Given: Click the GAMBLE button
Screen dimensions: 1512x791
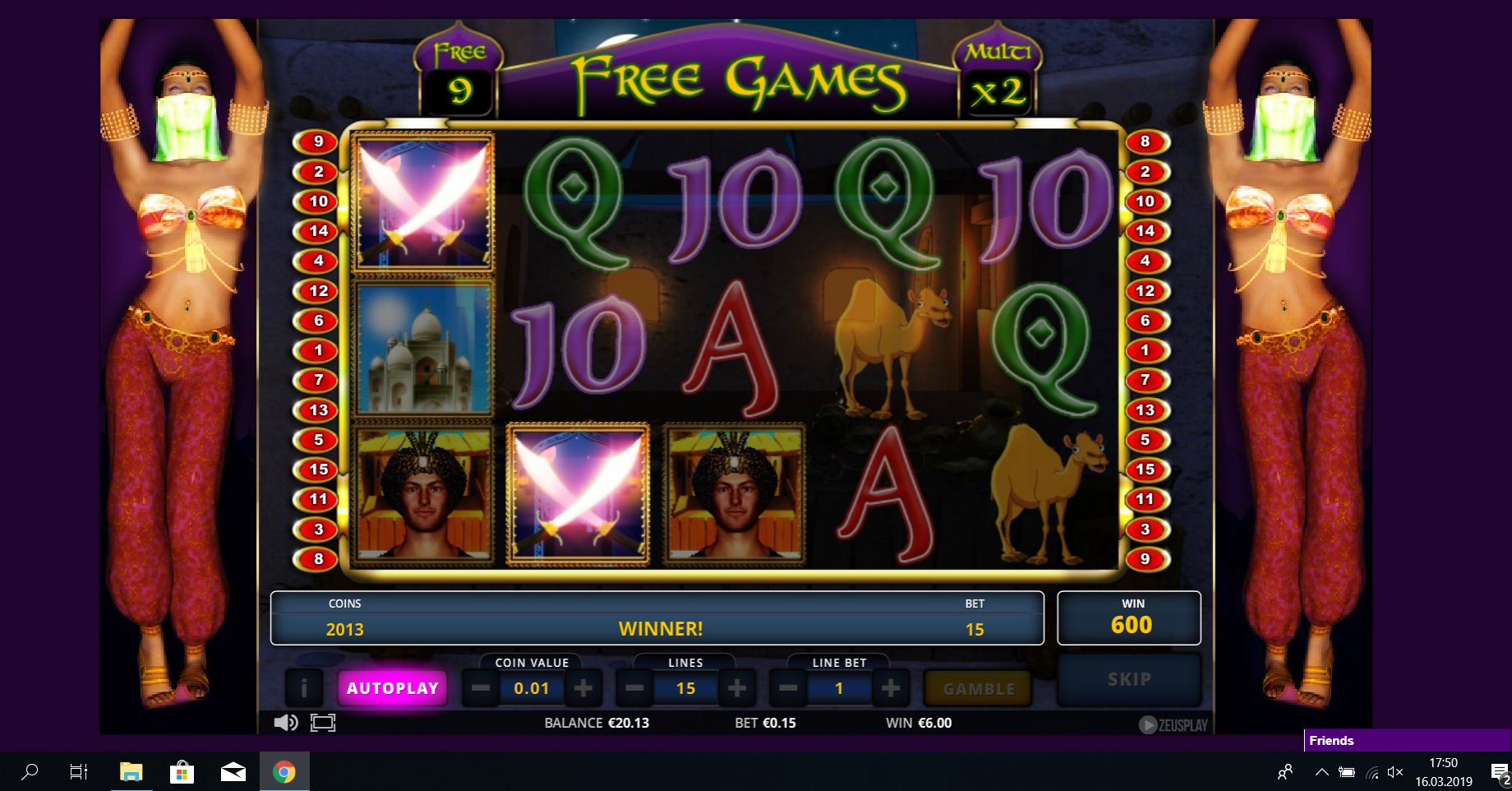Looking at the screenshot, I should point(979,689).
